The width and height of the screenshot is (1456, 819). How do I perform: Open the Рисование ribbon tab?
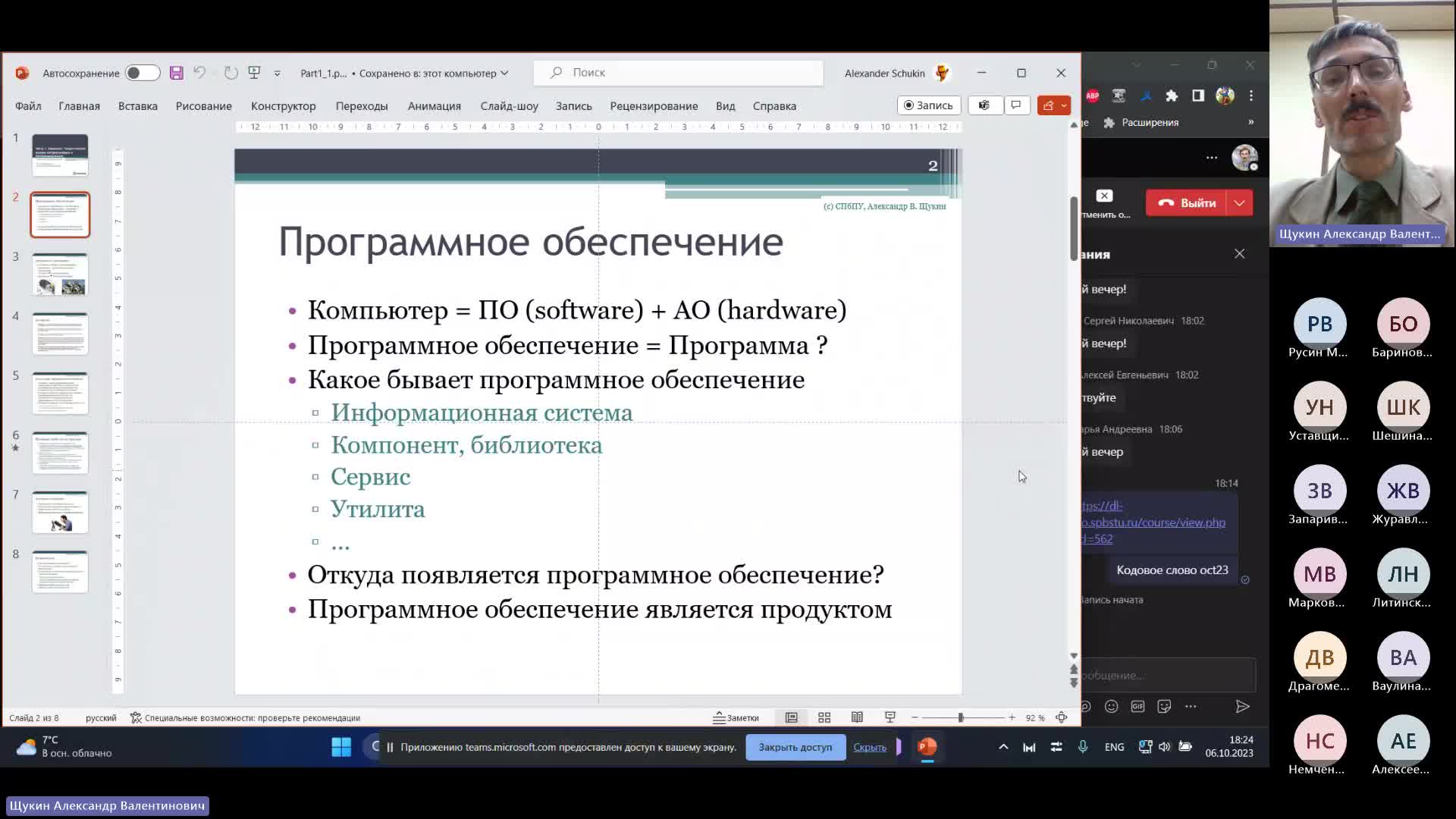(204, 106)
